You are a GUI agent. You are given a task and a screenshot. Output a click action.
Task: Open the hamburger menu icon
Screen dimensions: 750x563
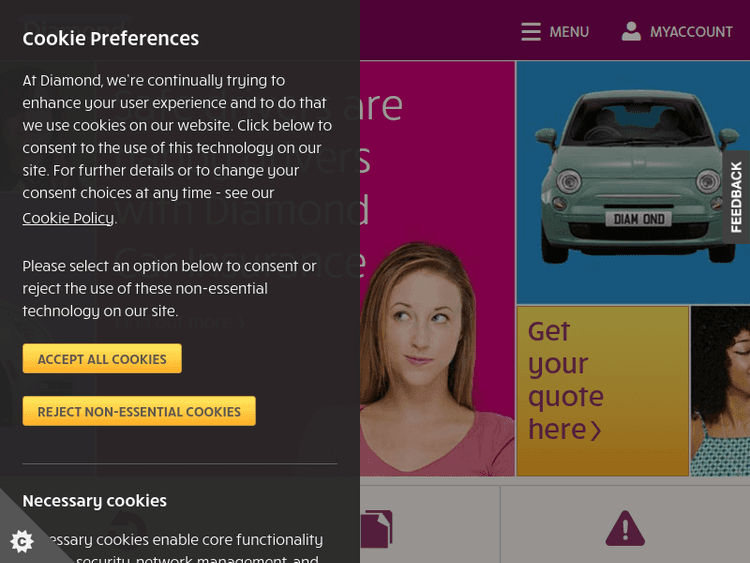tap(531, 32)
